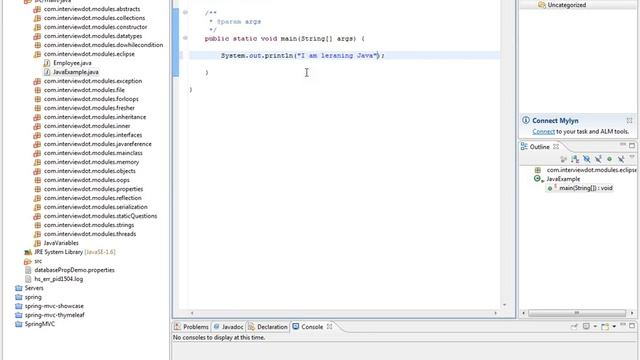Pin the Console view
The image size is (640, 360).
(574, 326)
